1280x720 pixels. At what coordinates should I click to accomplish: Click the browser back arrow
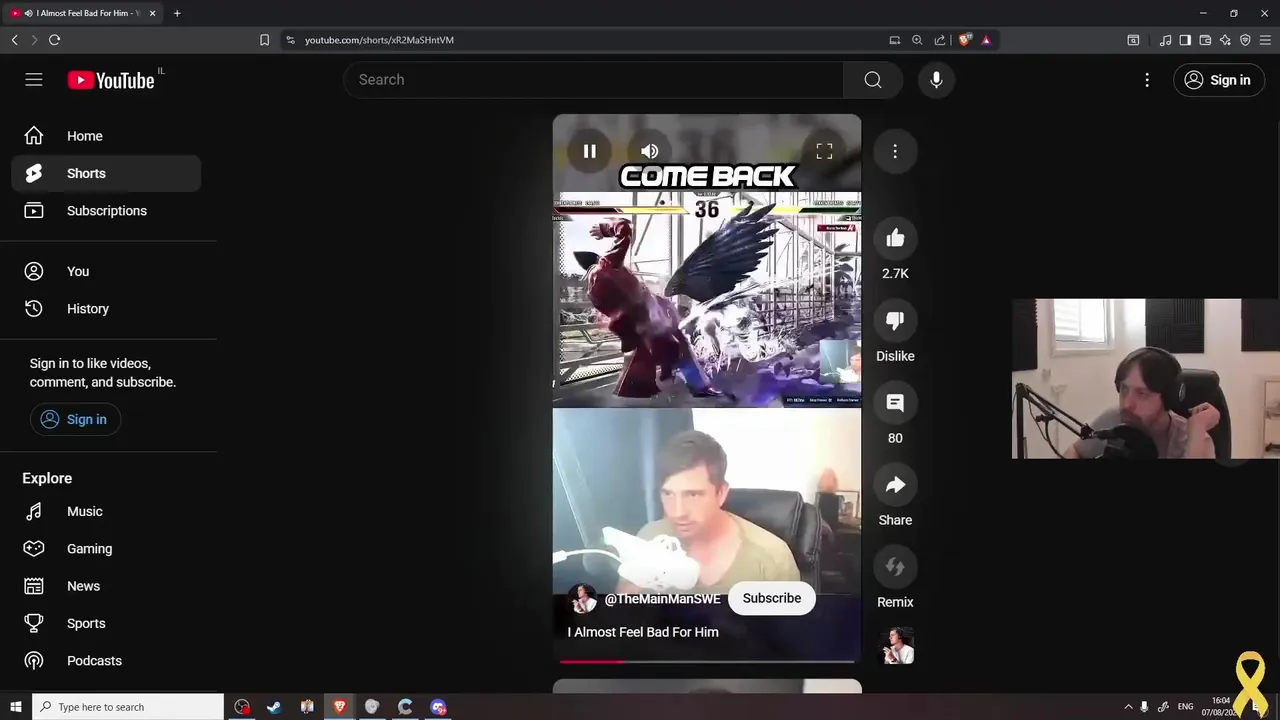(15, 40)
